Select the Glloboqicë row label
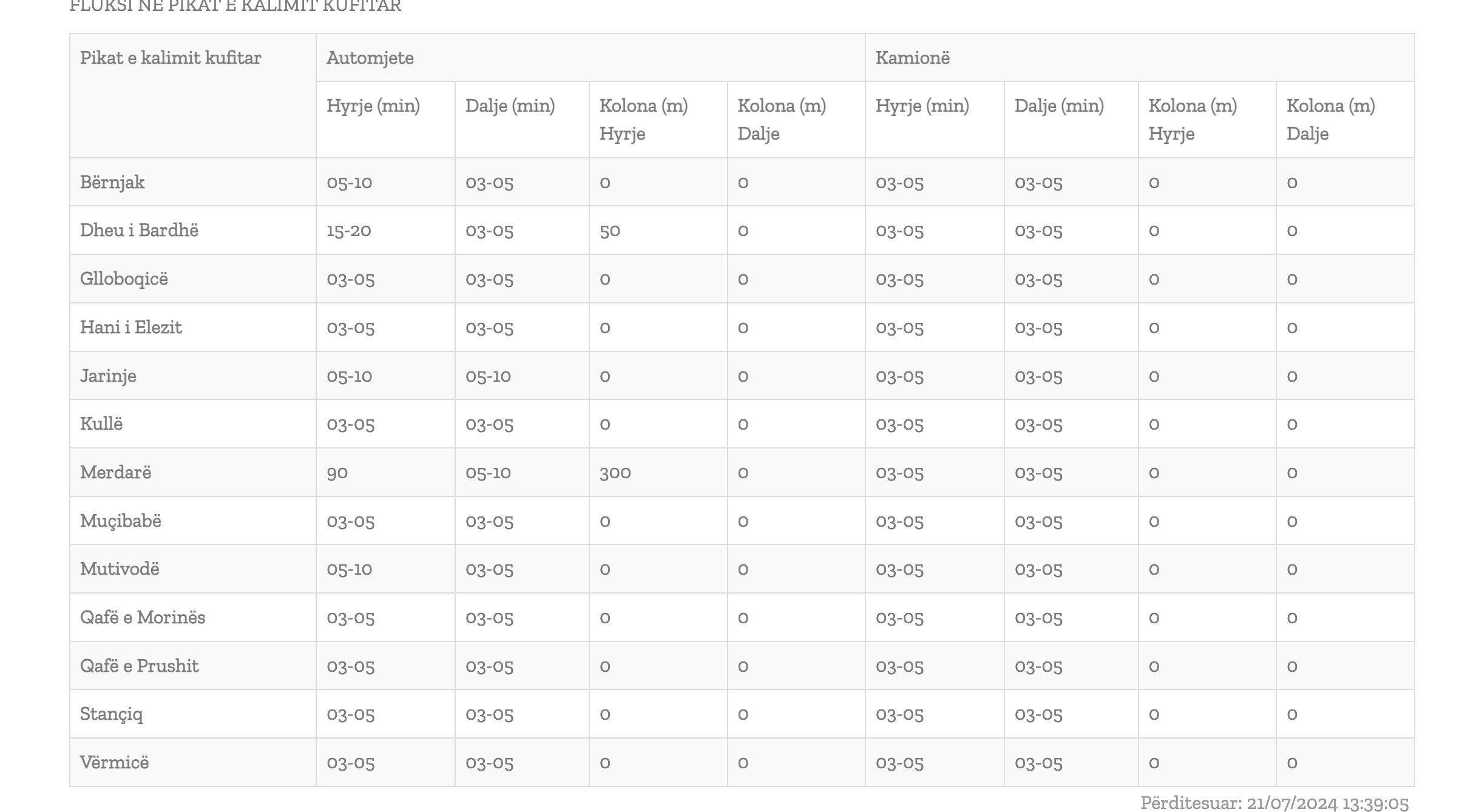The image size is (1482, 812). (x=124, y=279)
